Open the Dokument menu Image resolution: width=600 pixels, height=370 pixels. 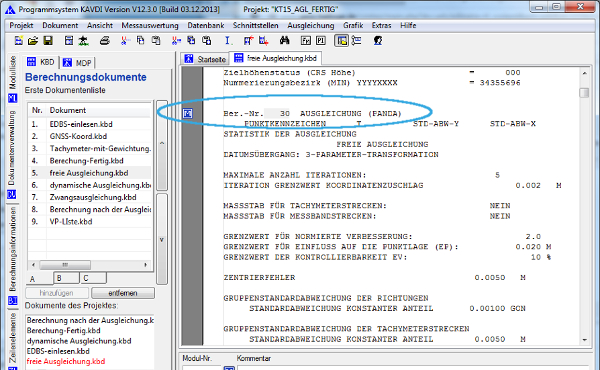(60, 25)
